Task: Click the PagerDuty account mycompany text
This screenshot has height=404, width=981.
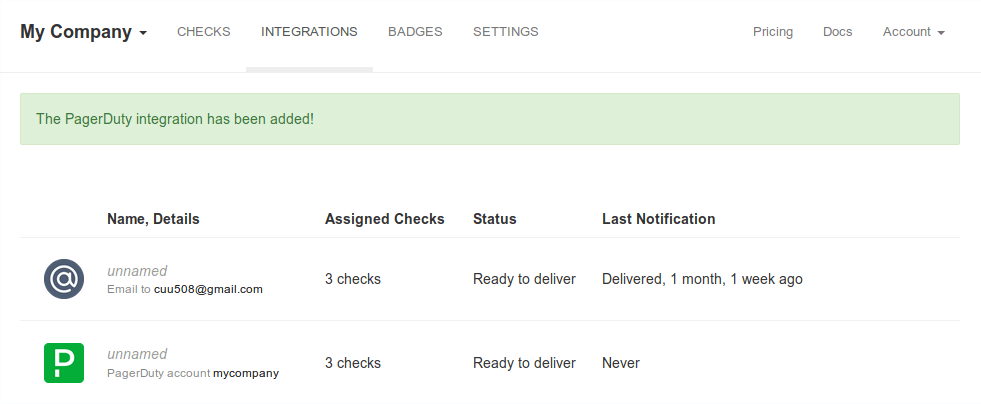Action: pyautogui.click(x=245, y=373)
